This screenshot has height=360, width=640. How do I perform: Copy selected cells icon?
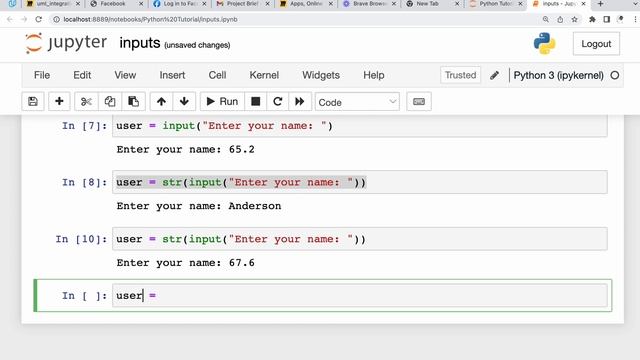(x=110, y=101)
